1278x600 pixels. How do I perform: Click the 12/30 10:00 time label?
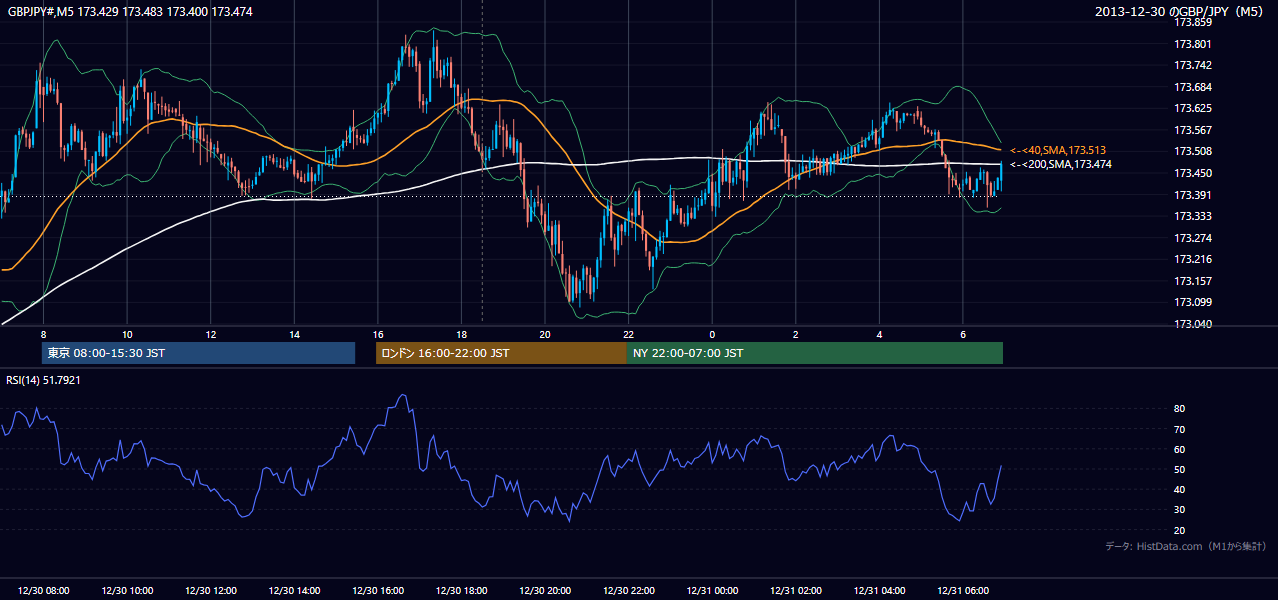click(x=127, y=591)
